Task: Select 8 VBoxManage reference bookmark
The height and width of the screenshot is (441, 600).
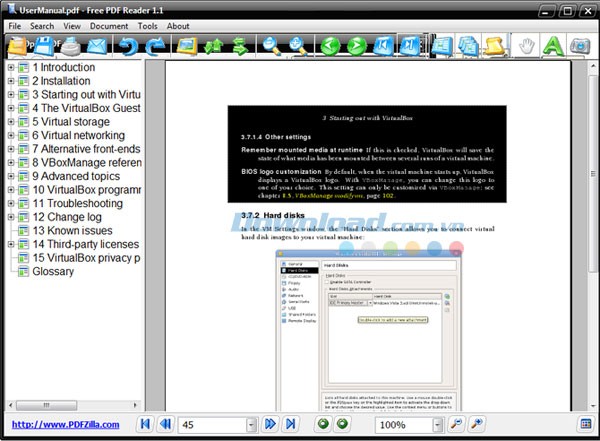Action: (87, 163)
